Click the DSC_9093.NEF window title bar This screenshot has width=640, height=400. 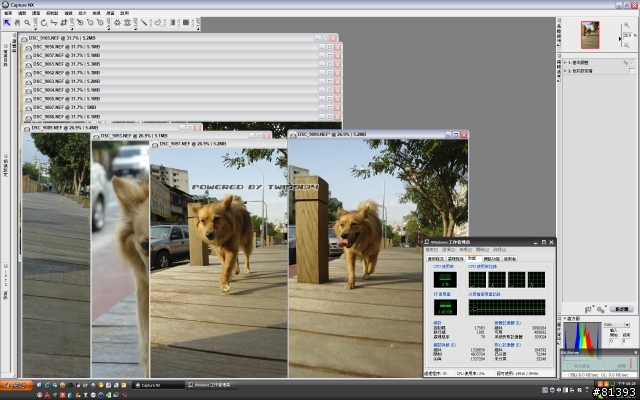pyautogui.click(x=182, y=136)
